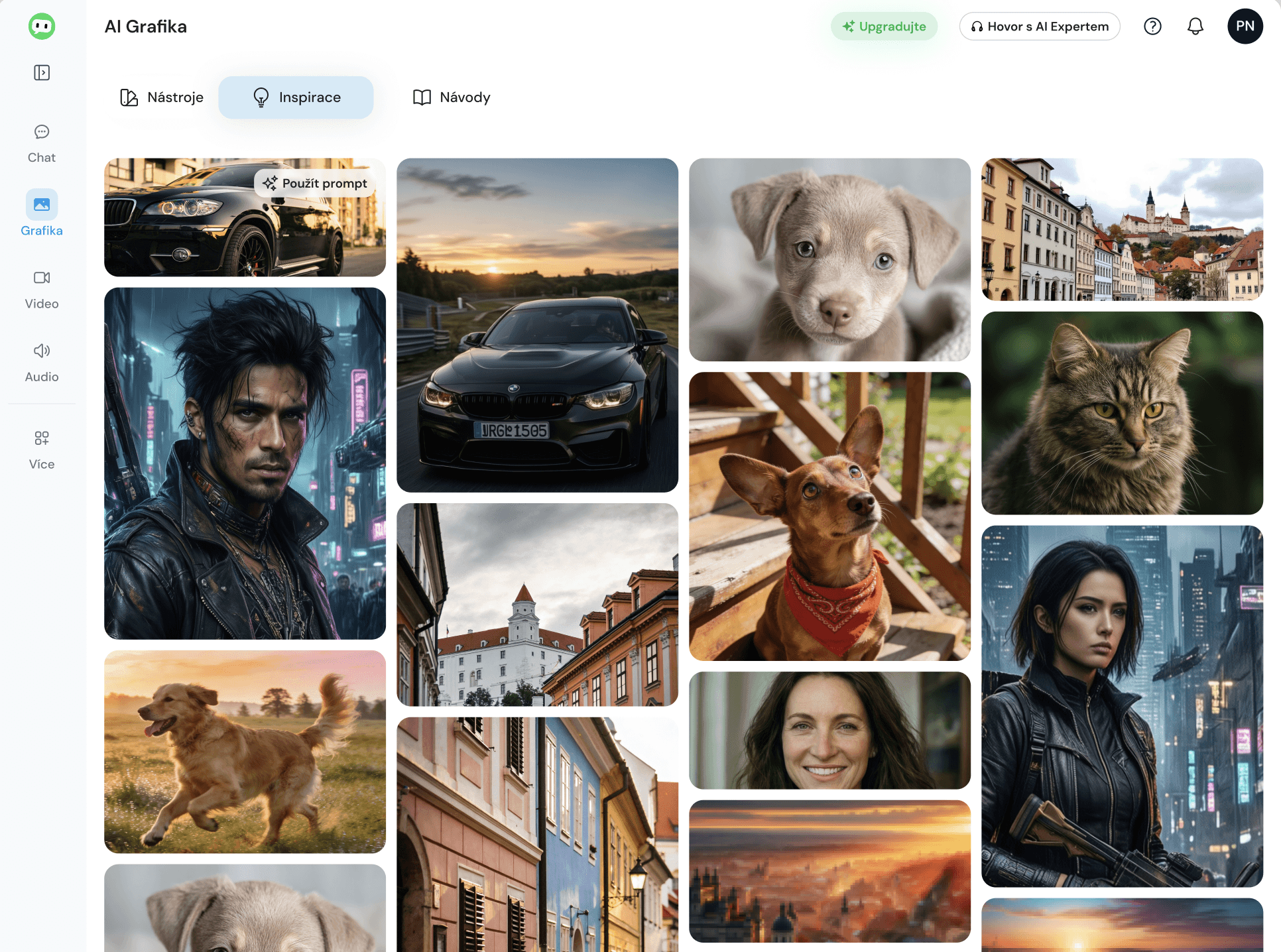
Task: Open notifications bell
Action: point(1195,27)
